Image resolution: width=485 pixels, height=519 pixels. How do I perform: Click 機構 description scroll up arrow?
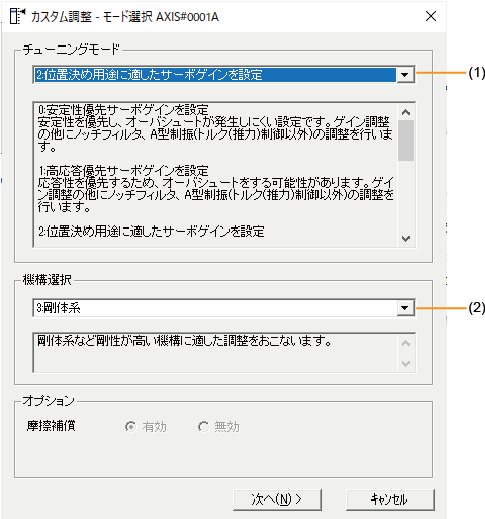coord(406,343)
